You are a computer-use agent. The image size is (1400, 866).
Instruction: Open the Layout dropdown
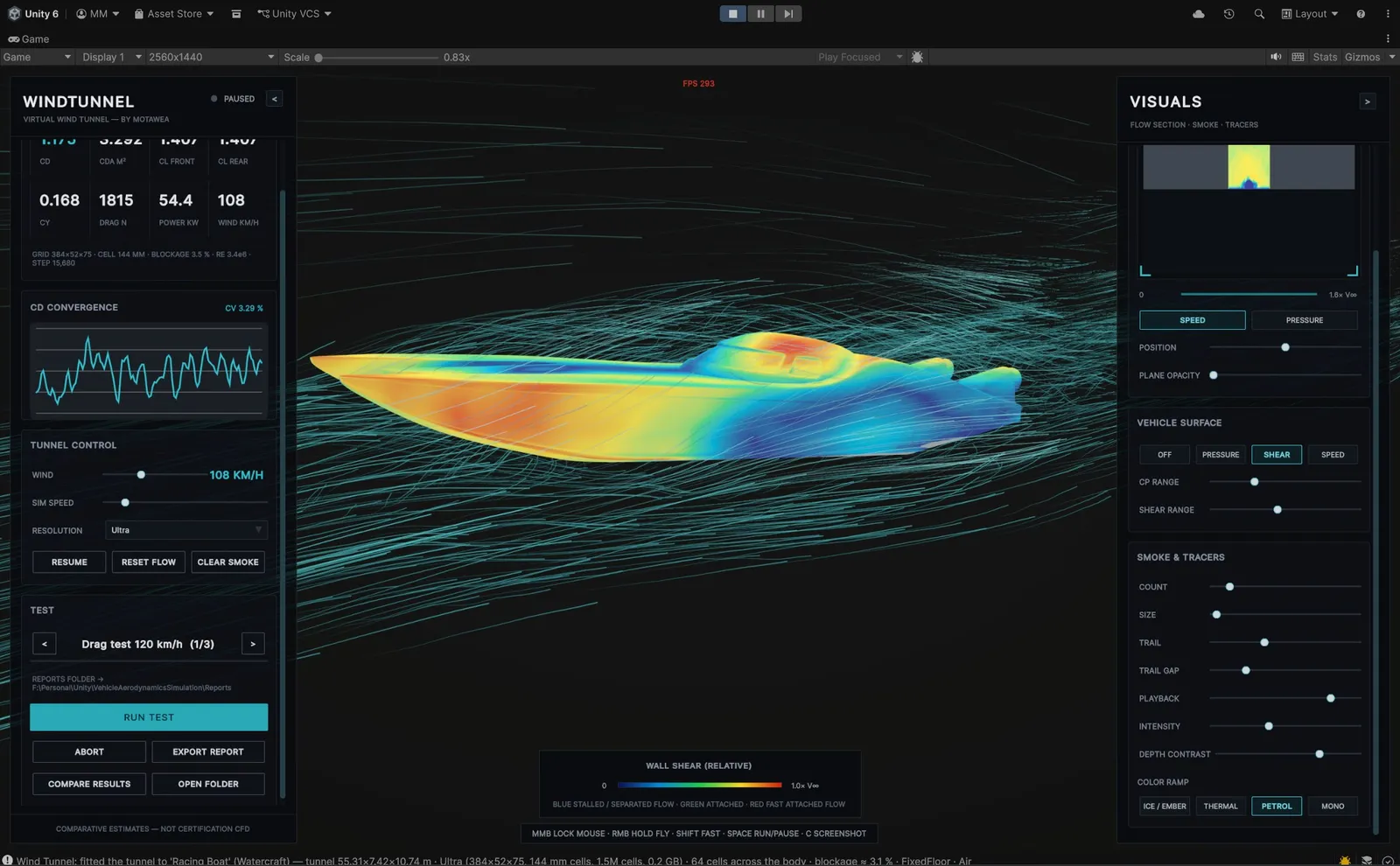pyautogui.click(x=1309, y=14)
